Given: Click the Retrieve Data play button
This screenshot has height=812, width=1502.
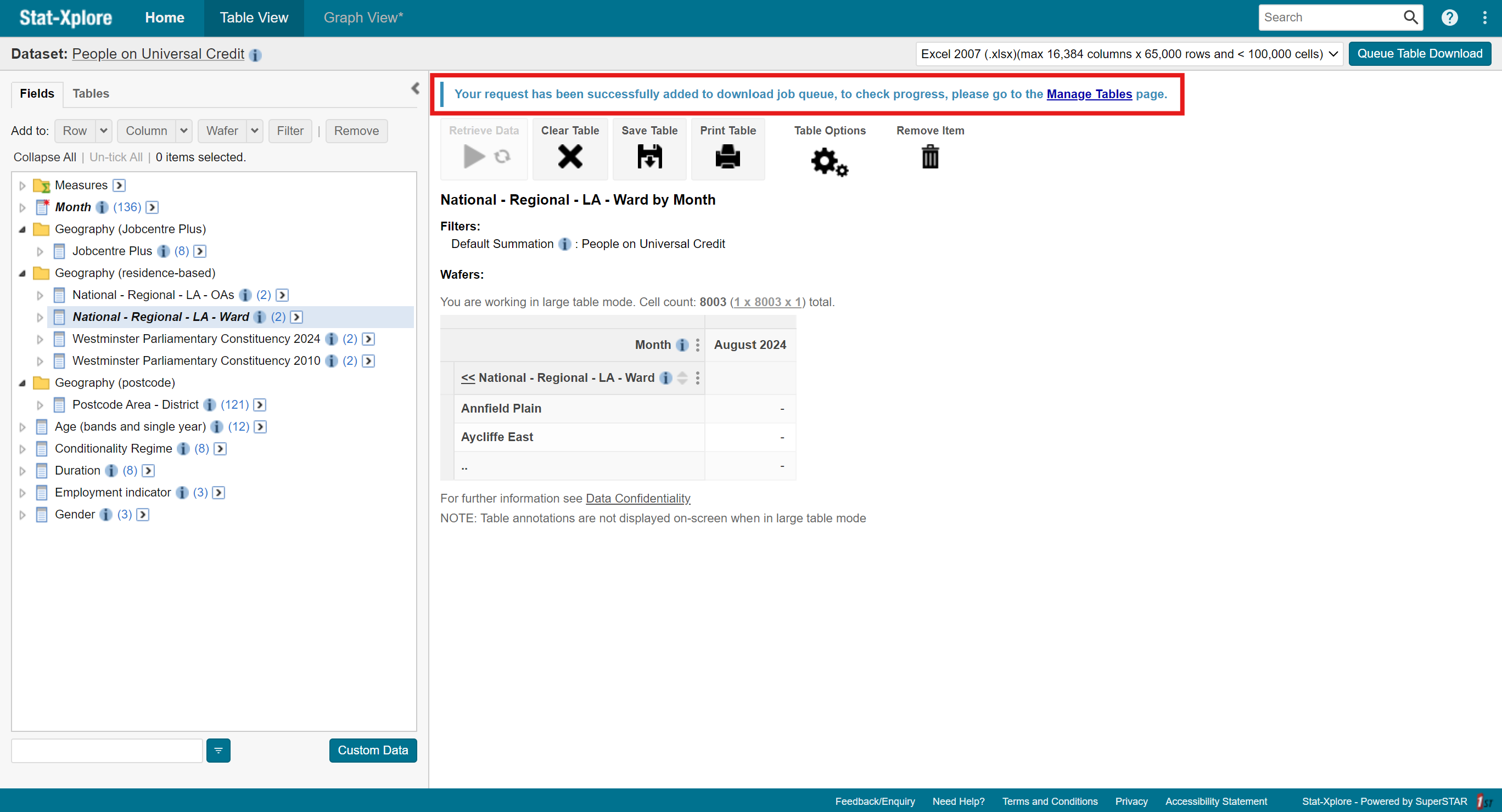Looking at the screenshot, I should [x=474, y=156].
